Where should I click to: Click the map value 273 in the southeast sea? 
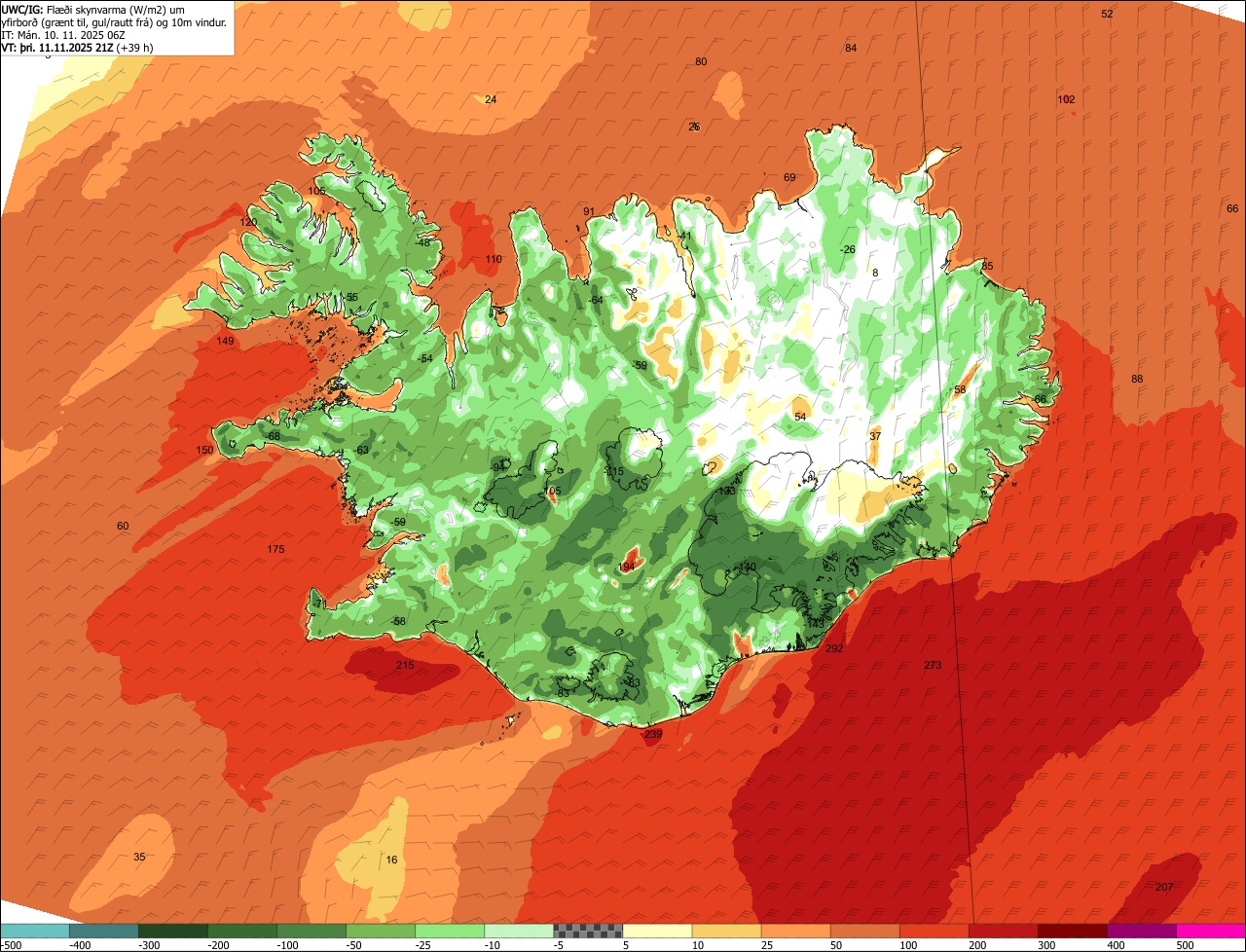933,665
